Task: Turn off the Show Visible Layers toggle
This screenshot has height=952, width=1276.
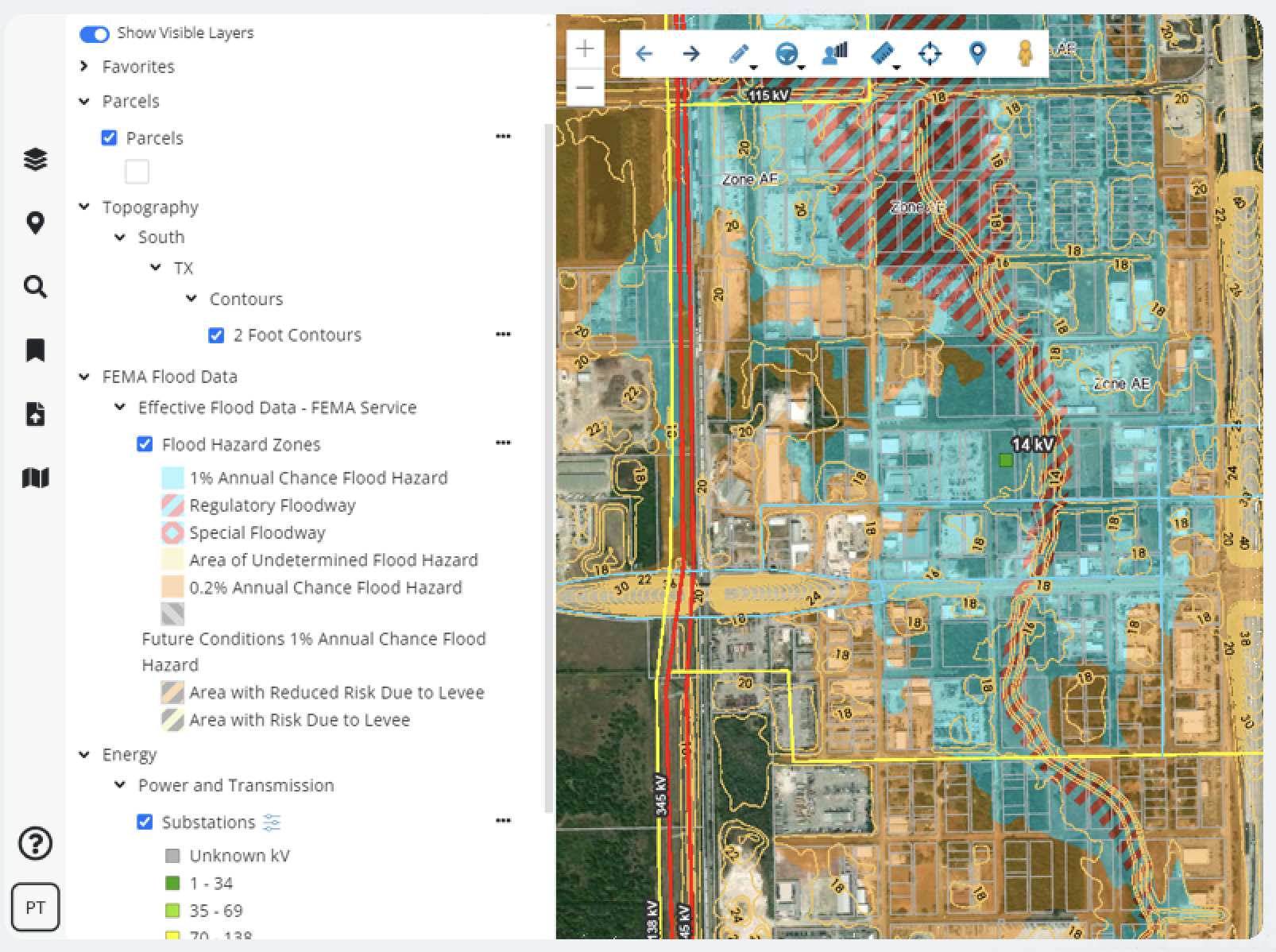Action: click(x=95, y=34)
